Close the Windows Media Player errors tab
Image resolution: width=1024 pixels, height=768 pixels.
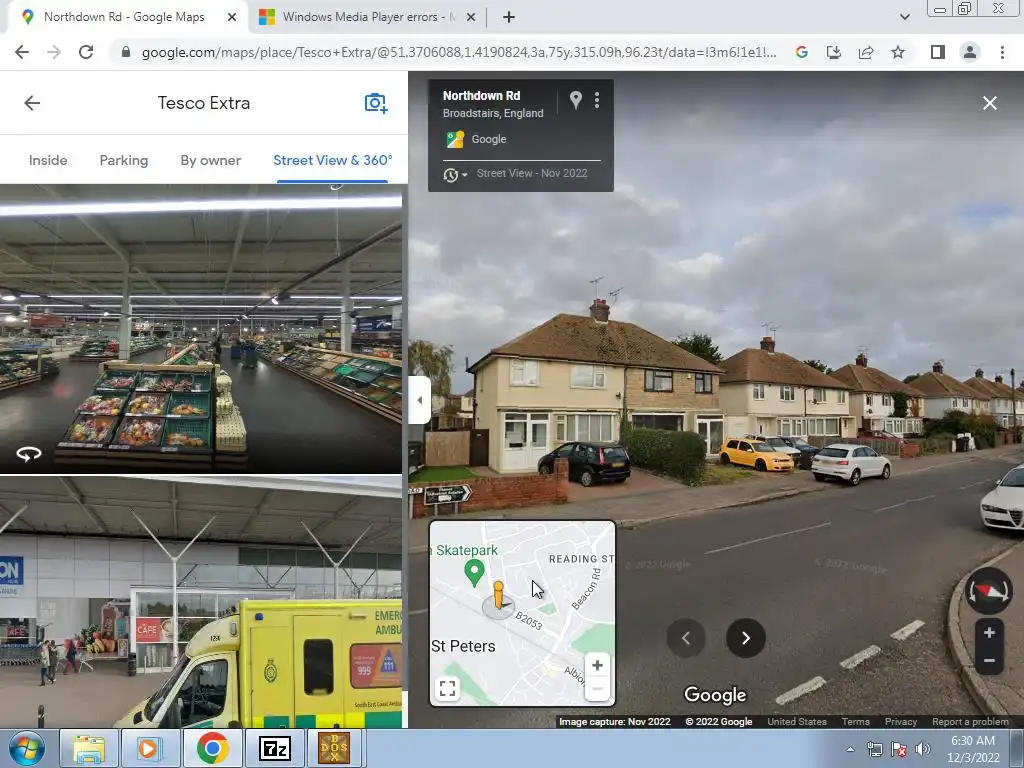coord(471,18)
